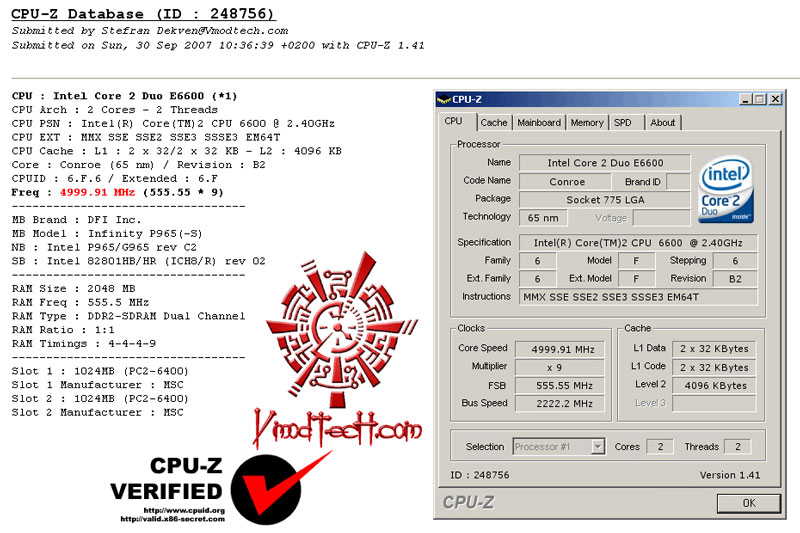The image size is (800, 533).
Task: Click the Multiplier value x 9
Action: pos(560,367)
